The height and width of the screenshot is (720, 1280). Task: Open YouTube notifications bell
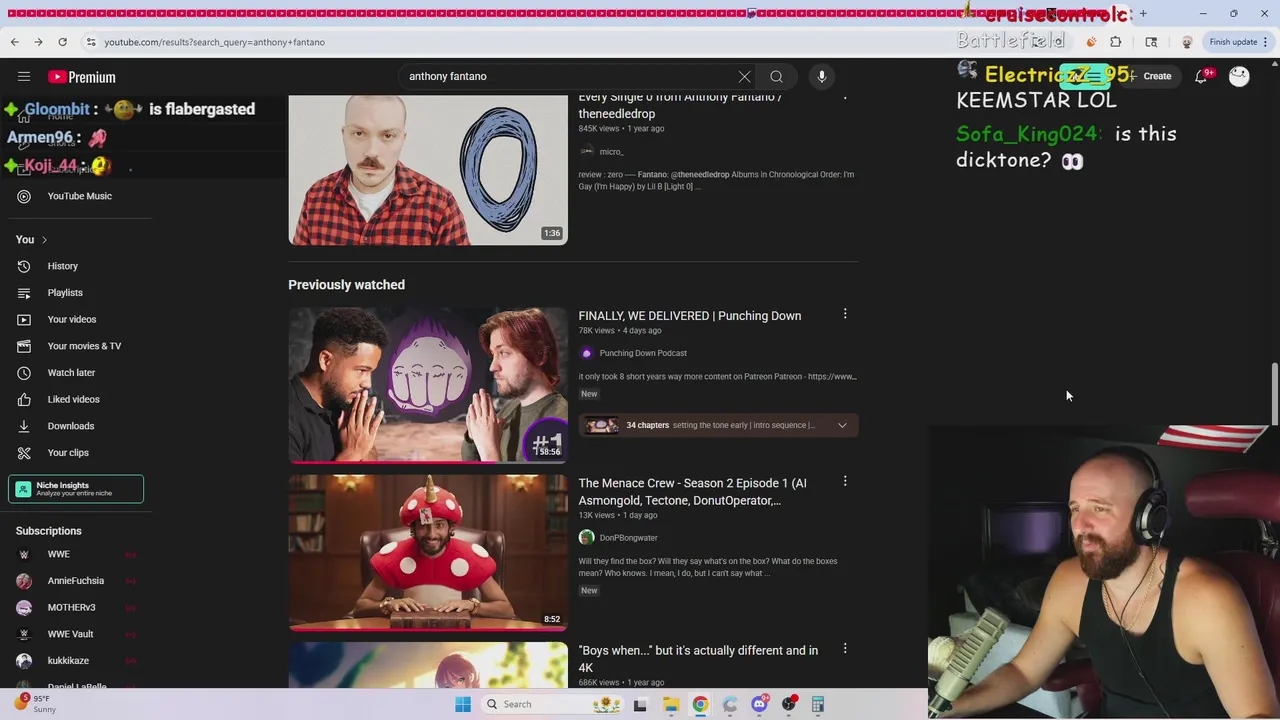pyautogui.click(x=1203, y=76)
